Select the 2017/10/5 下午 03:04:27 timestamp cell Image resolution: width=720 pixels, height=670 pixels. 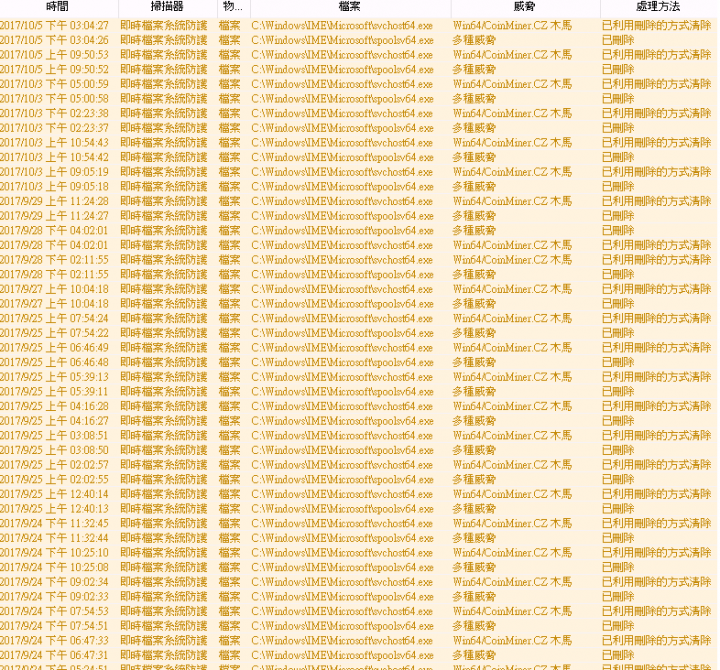tap(54, 26)
